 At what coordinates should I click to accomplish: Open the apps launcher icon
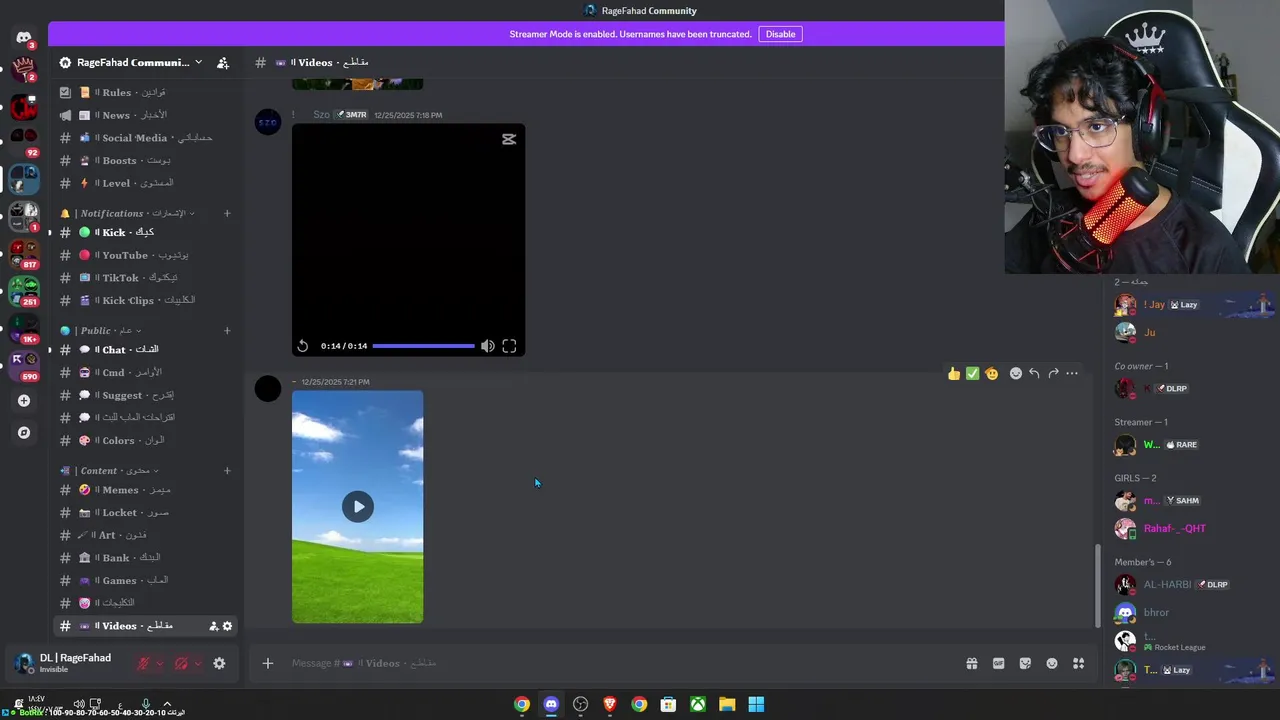[1078, 663]
